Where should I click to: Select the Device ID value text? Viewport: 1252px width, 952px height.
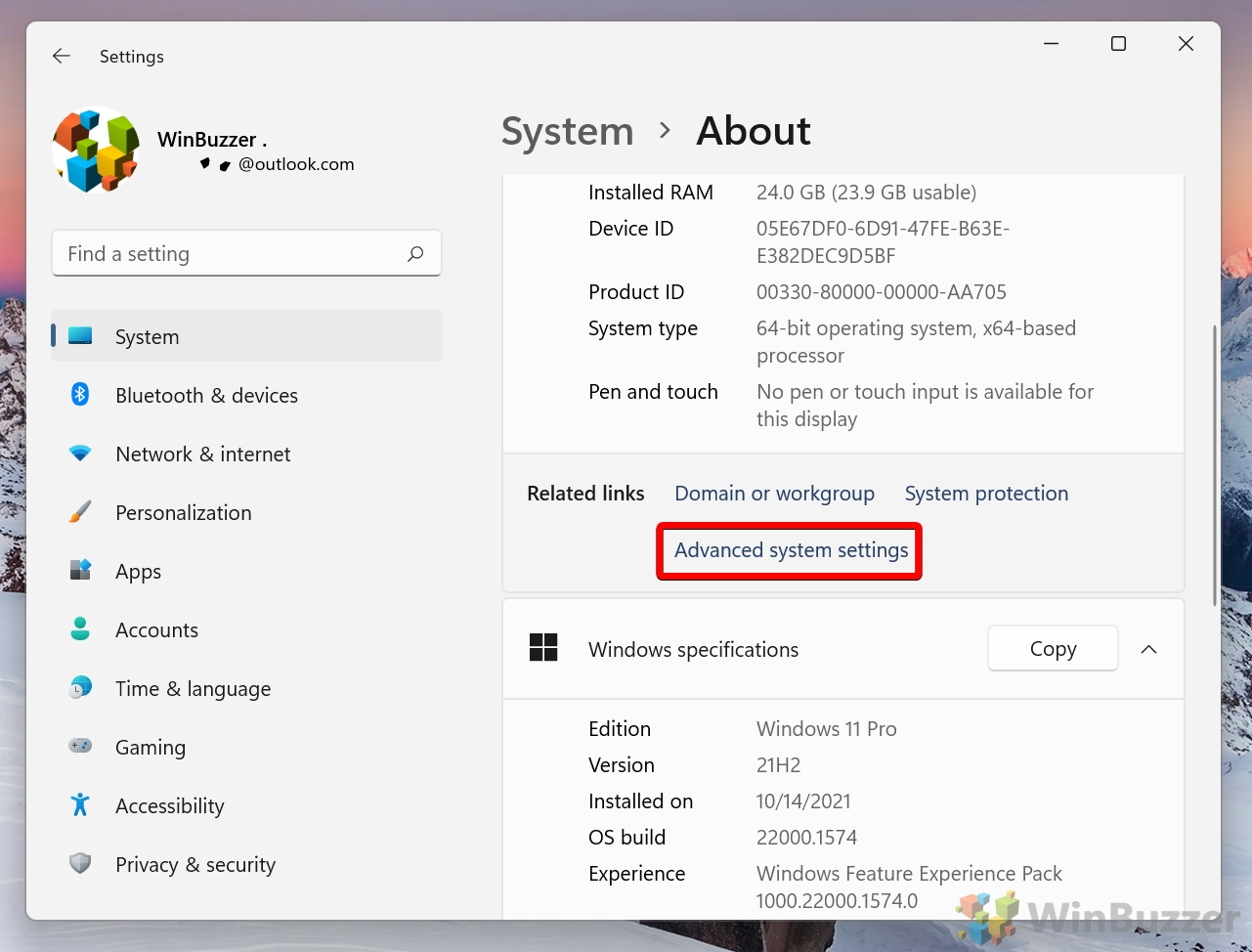883,242
